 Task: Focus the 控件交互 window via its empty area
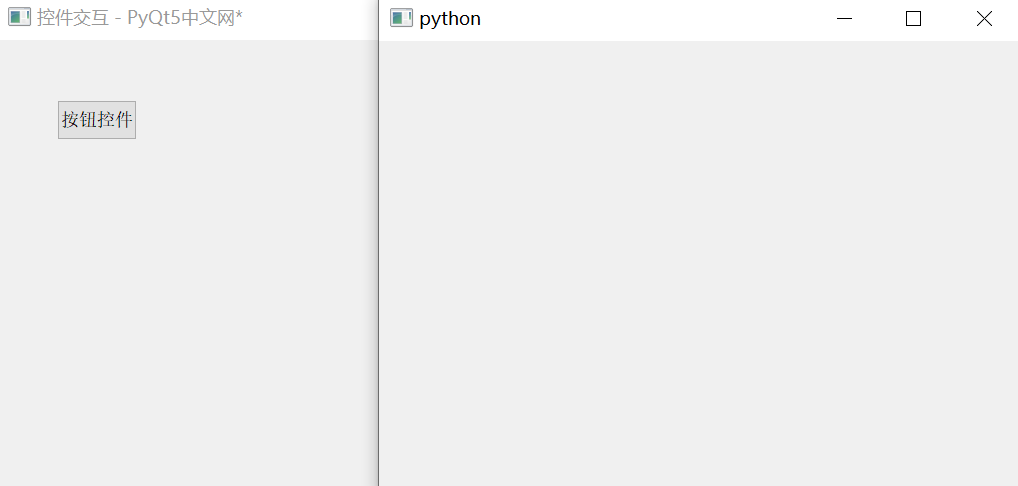[190, 300]
